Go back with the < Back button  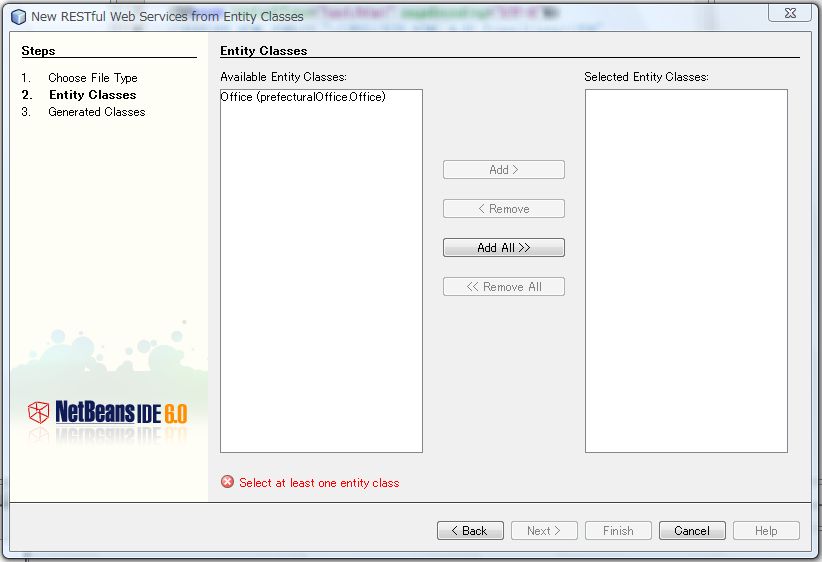coord(470,531)
